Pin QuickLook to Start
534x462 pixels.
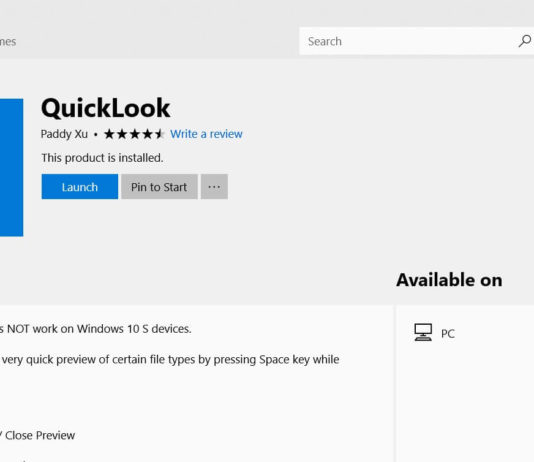click(x=159, y=187)
